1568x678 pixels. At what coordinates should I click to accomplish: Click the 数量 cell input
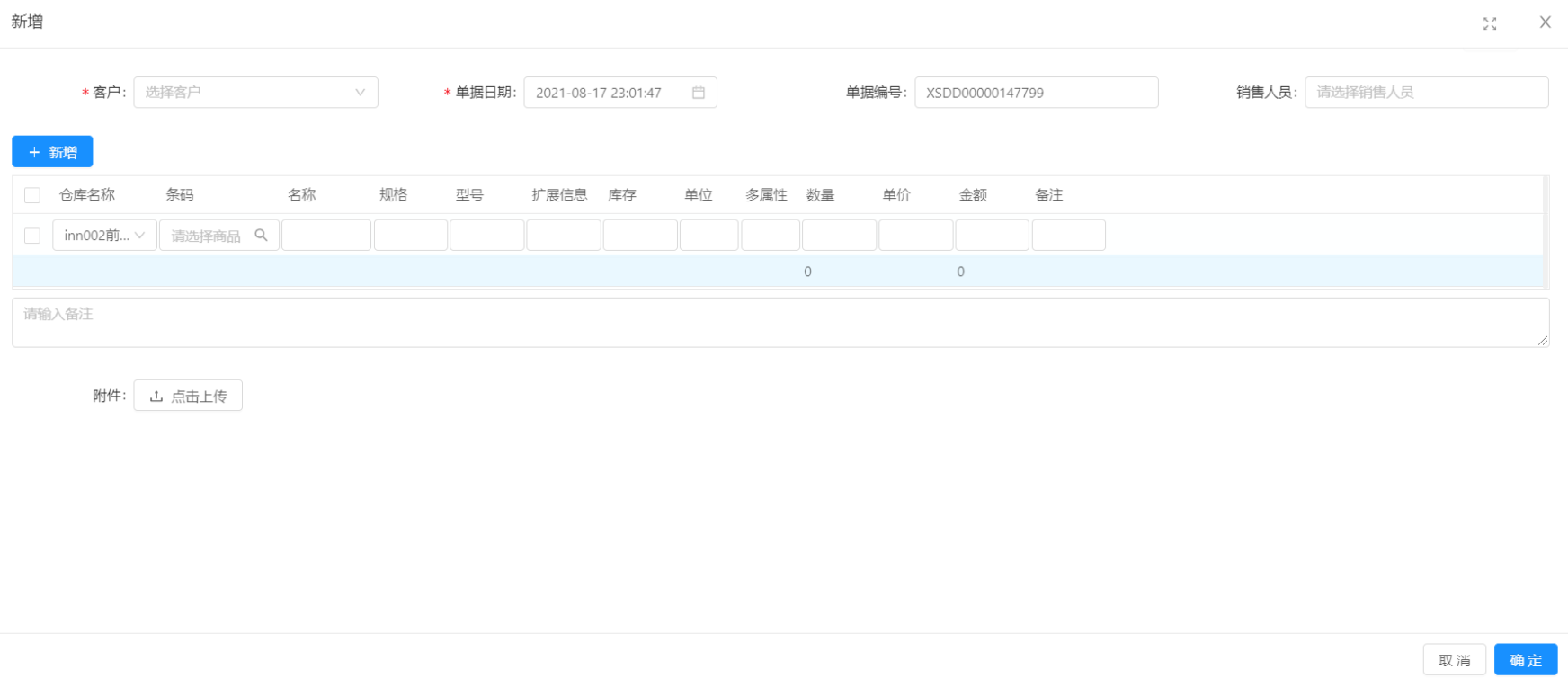(839, 235)
